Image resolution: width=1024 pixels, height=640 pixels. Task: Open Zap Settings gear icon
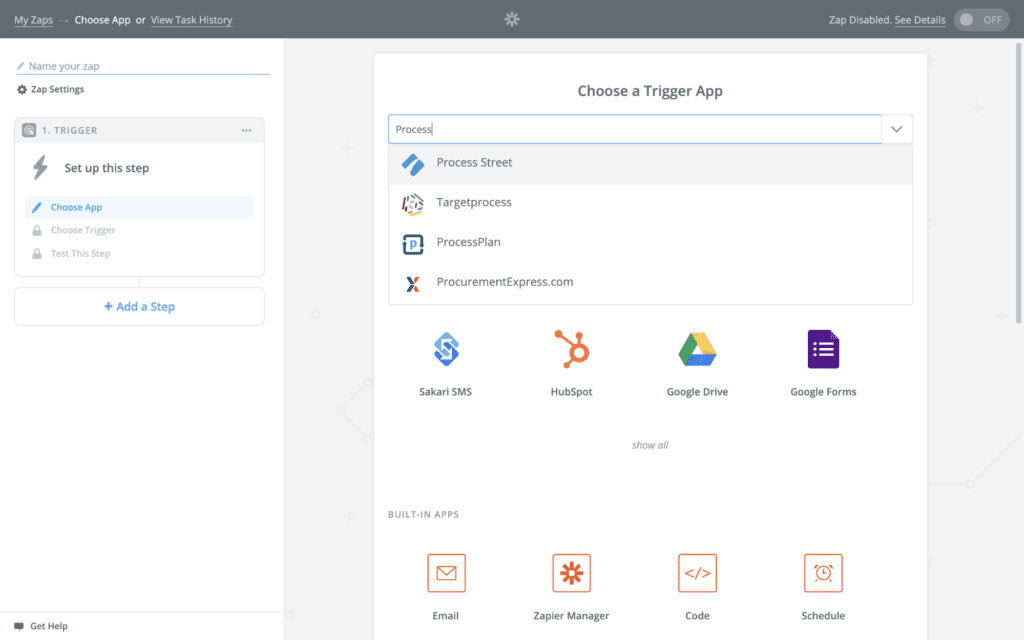(x=22, y=89)
